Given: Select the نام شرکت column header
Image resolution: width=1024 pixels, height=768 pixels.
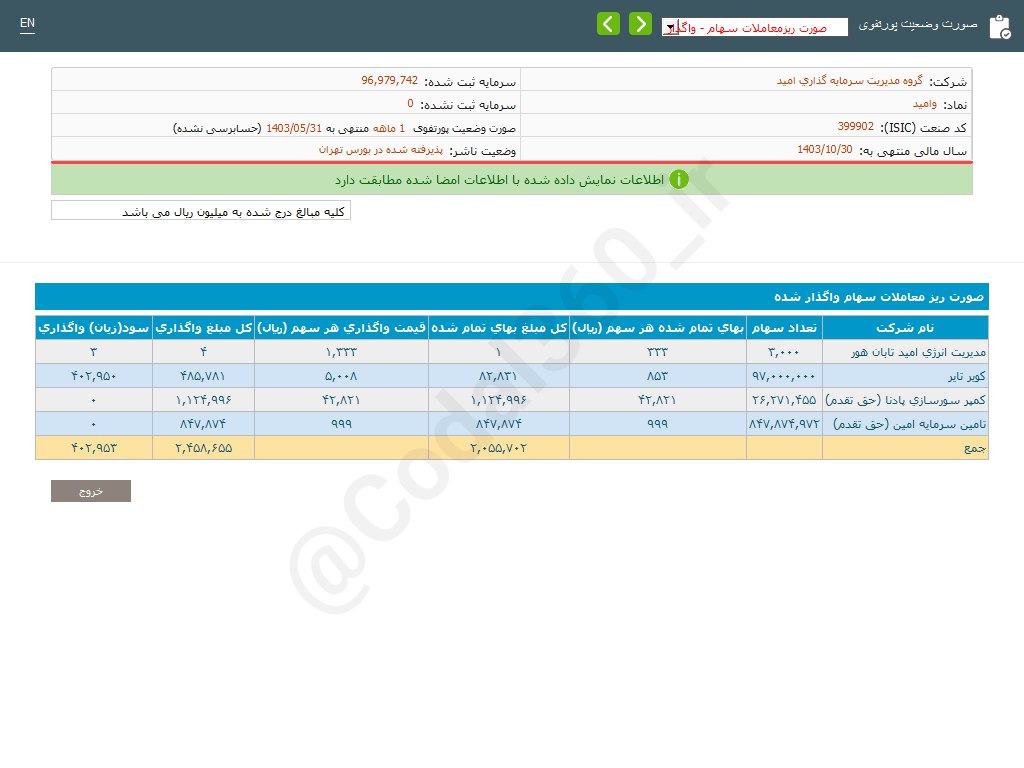Looking at the screenshot, I should (x=904, y=328).
